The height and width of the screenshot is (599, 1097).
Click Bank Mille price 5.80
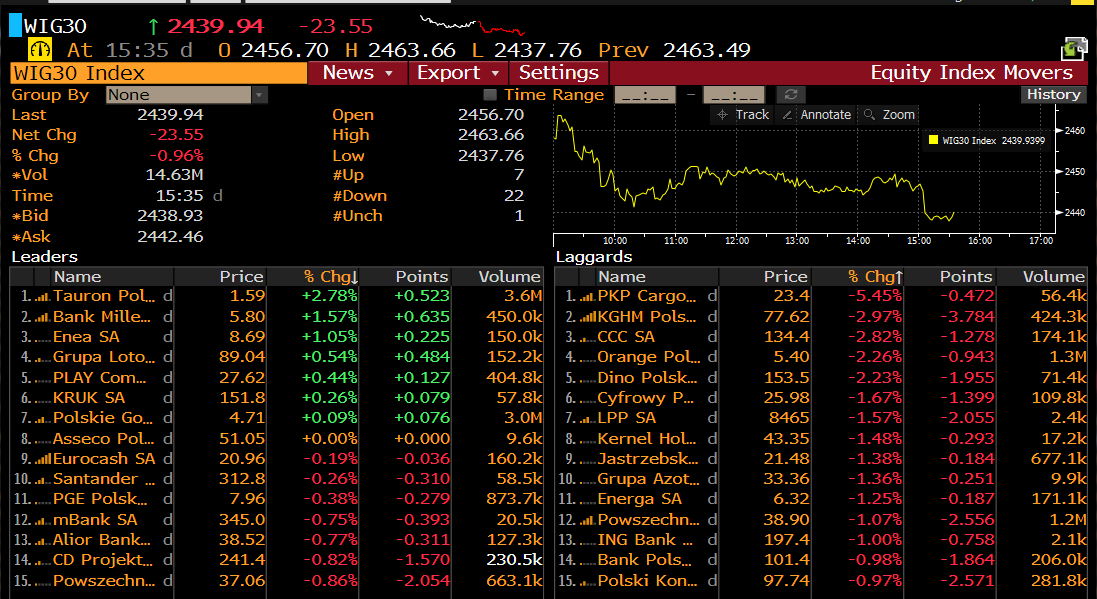tap(247, 317)
